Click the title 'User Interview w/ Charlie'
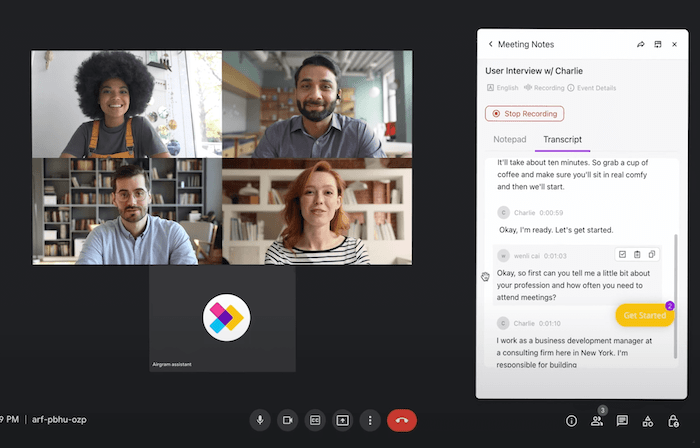This screenshot has height=448, width=700. coord(534,71)
